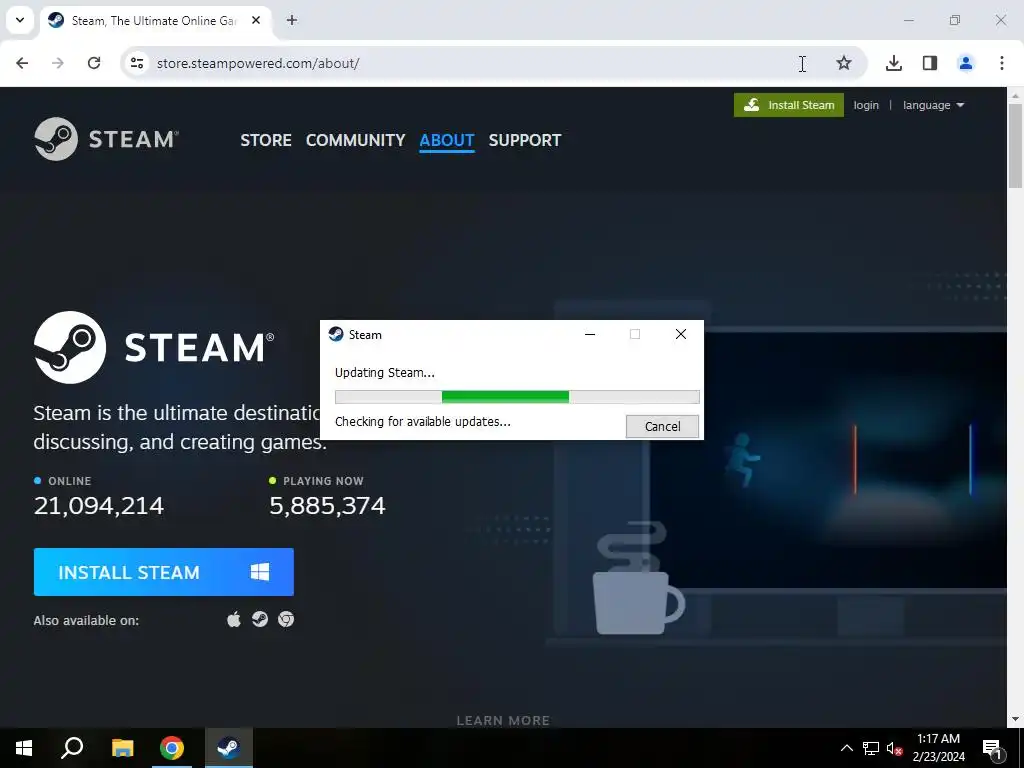The image size is (1024, 768).
Task: Select the Steam browser tab
Action: (x=153, y=20)
